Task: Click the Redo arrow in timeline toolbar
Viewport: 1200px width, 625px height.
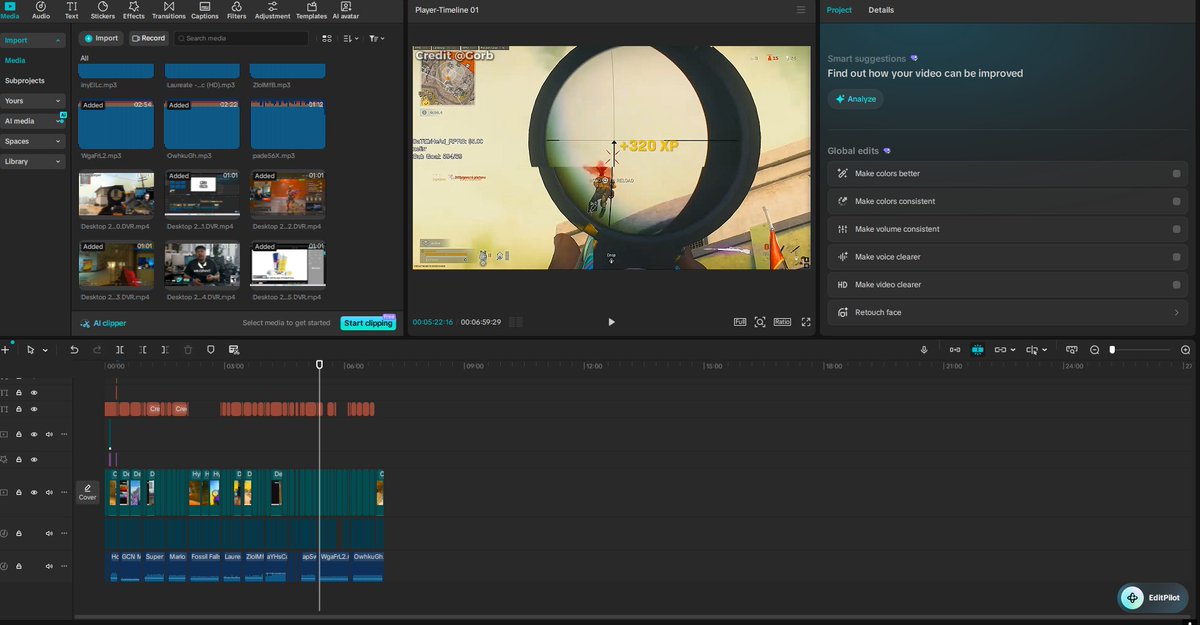Action: point(97,350)
